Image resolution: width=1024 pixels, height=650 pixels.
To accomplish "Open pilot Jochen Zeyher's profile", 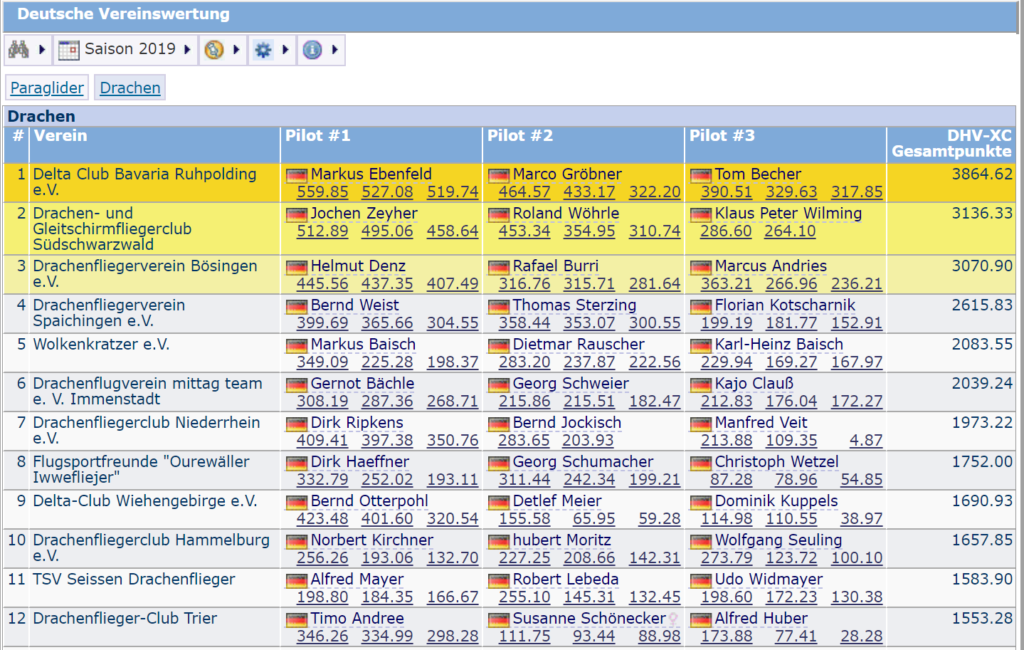I will click(364, 214).
